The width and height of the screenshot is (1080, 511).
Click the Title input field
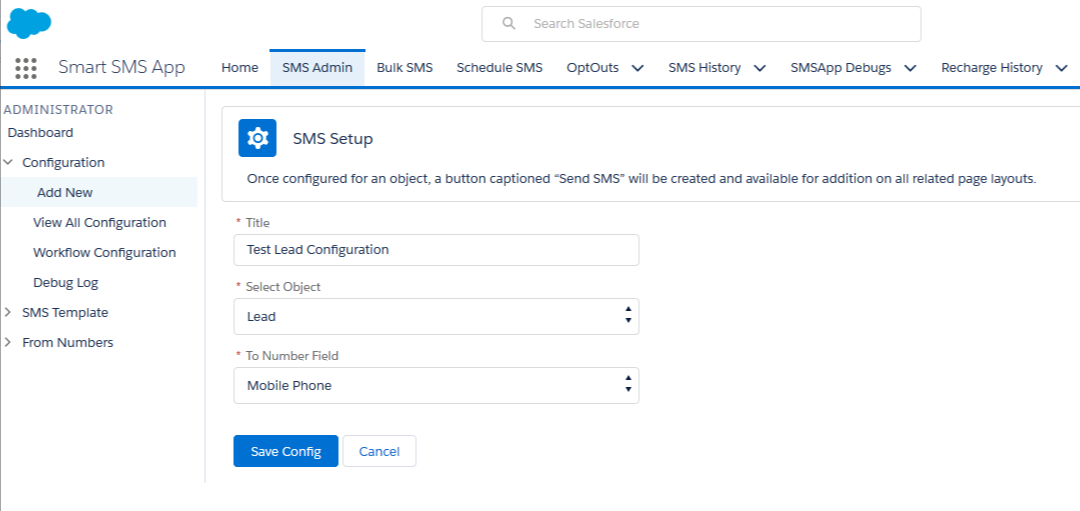436,250
